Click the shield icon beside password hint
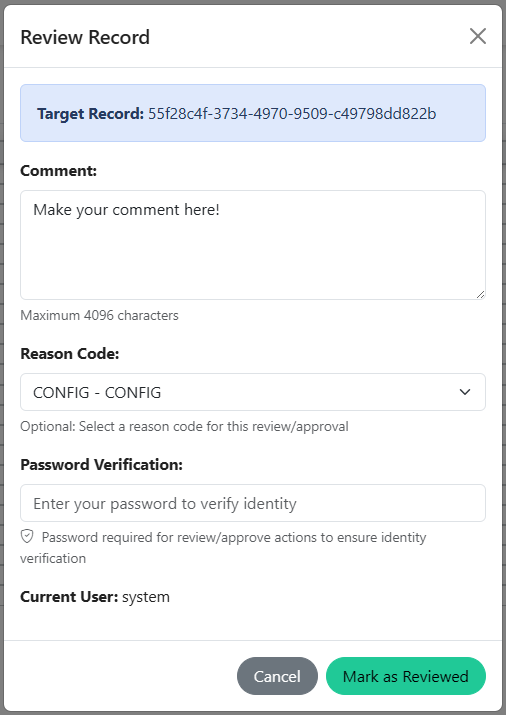Screen dimensions: 506x715 tap(27, 537)
